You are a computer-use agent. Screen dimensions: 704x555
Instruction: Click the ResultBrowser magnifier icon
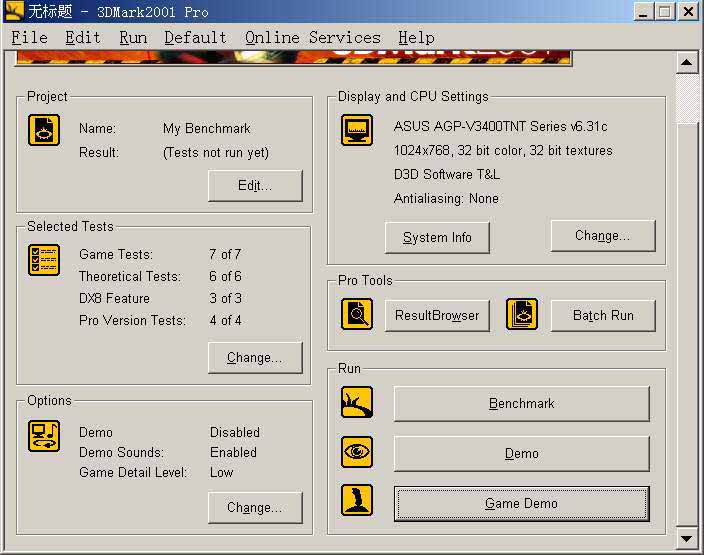tap(357, 314)
